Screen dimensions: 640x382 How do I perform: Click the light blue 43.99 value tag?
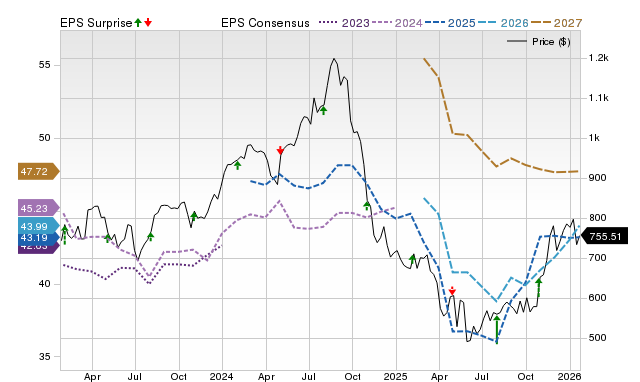click(x=38, y=226)
